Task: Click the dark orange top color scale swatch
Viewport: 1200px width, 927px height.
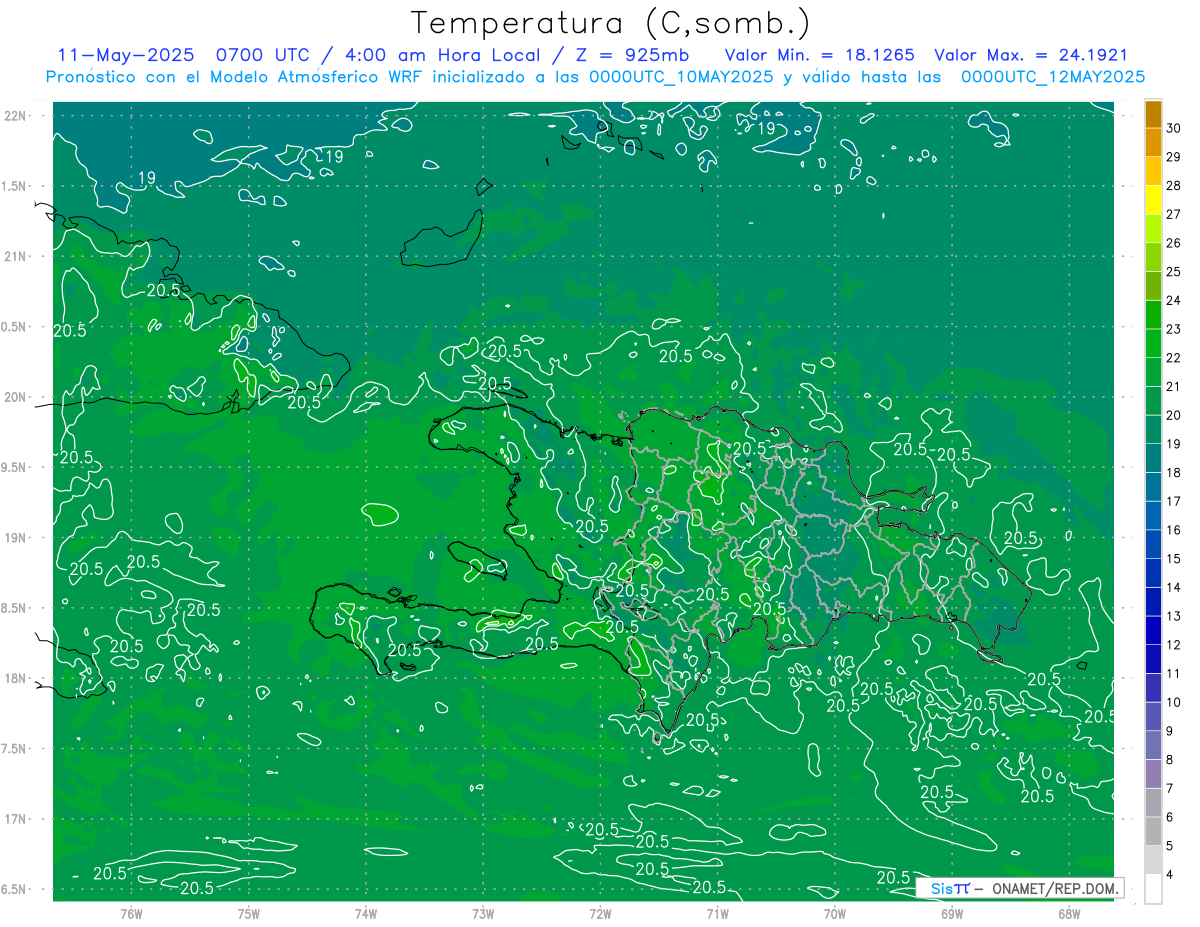Action: click(x=1153, y=115)
